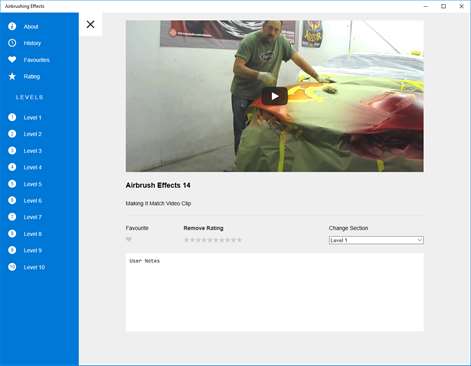Expand the Change Section dropdown arrow
The width and height of the screenshot is (471, 366).
[x=420, y=240]
